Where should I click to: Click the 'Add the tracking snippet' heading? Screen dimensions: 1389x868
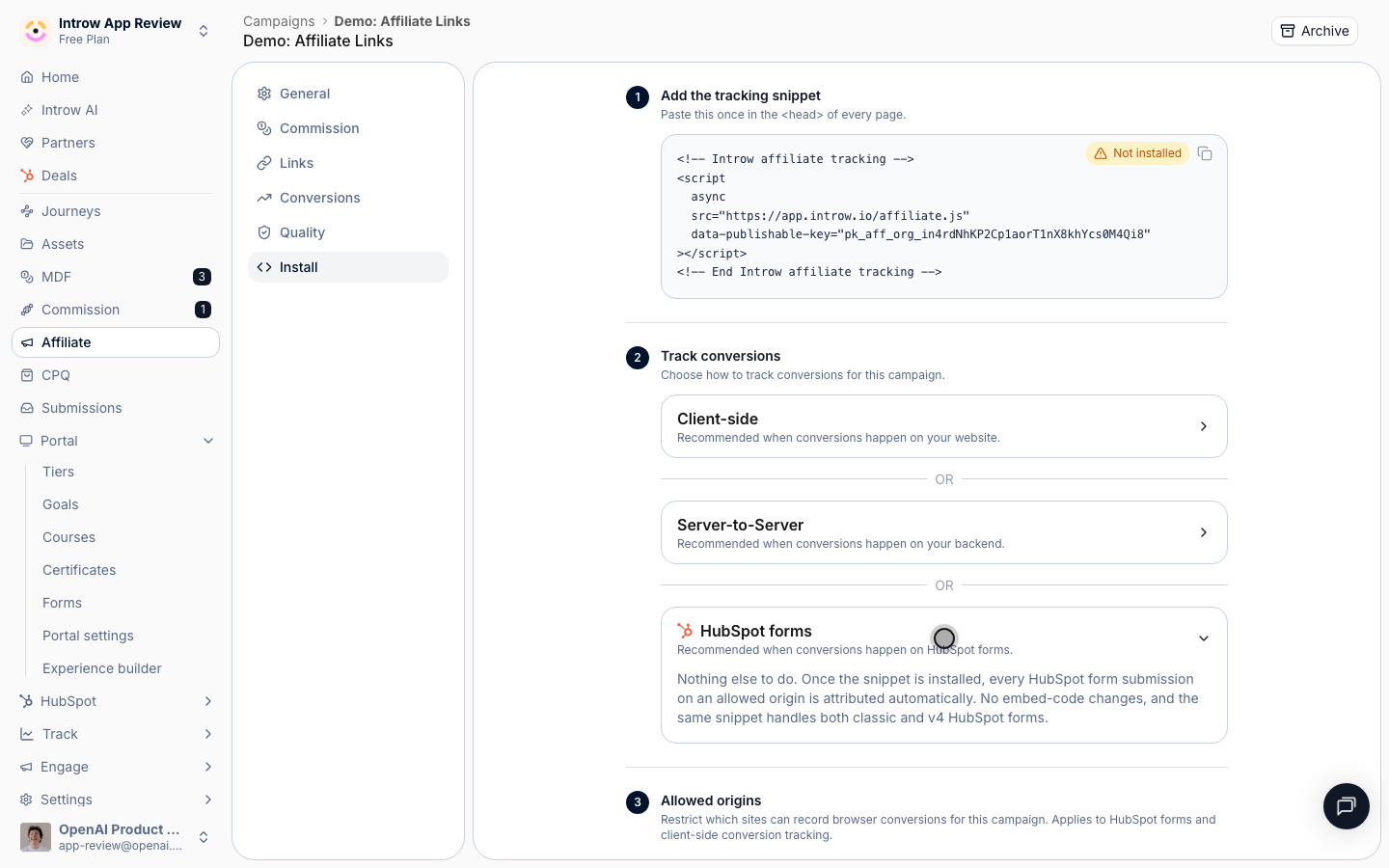point(741,95)
